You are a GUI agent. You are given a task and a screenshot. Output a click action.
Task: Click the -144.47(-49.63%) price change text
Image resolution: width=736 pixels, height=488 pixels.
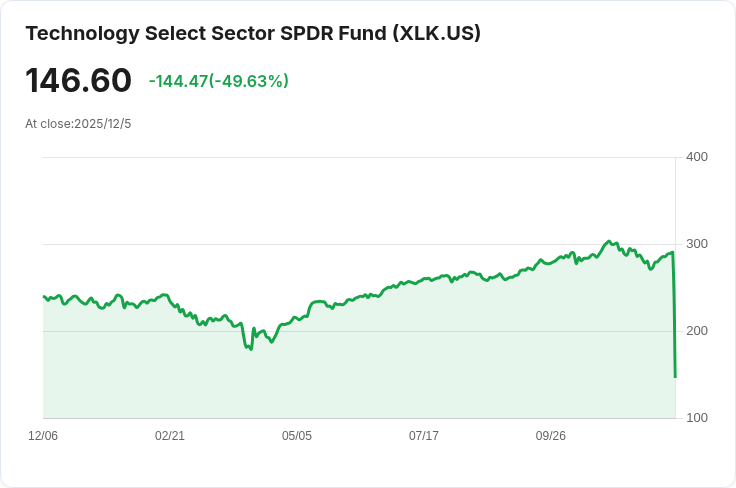pyautogui.click(x=218, y=81)
